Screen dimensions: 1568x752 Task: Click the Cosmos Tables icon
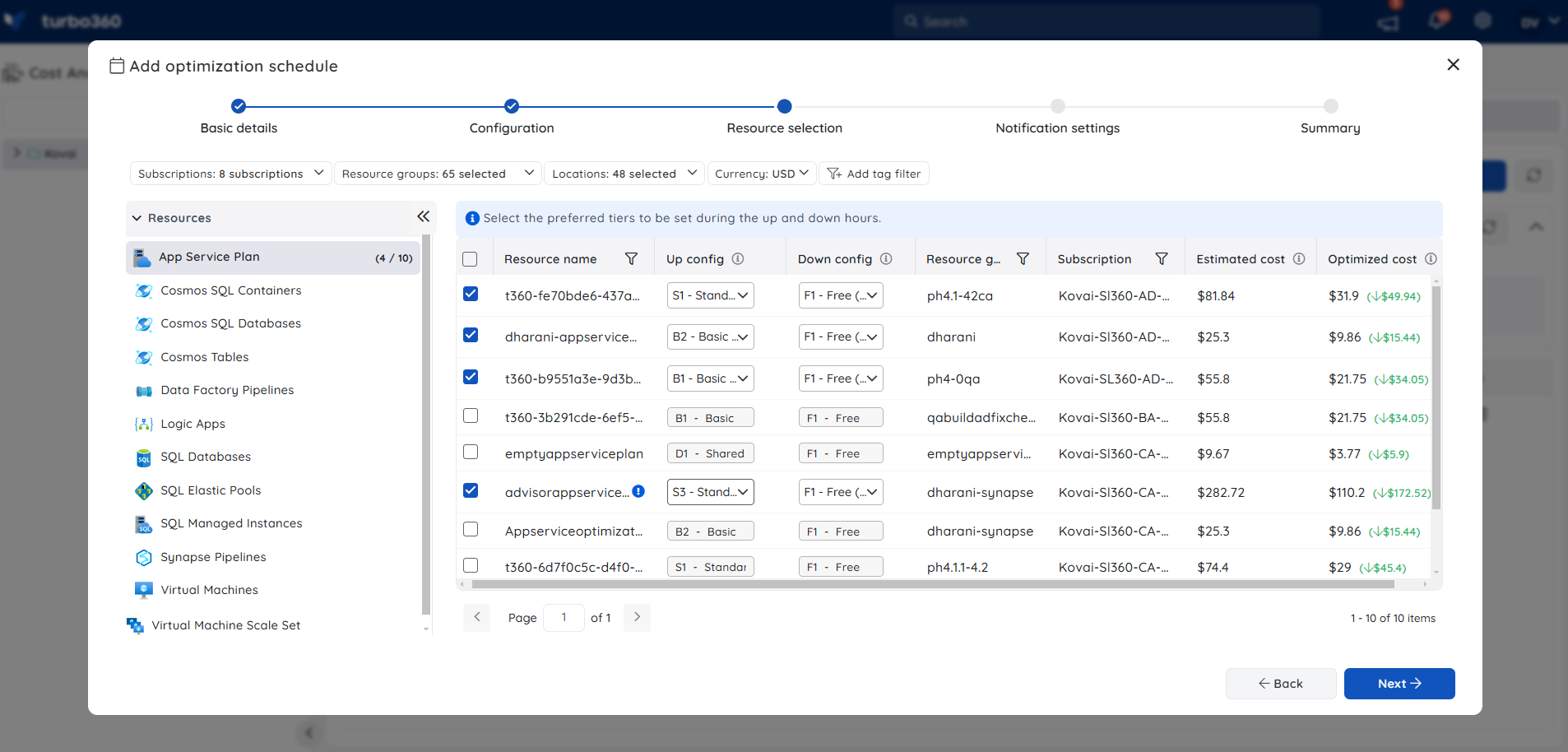point(144,357)
